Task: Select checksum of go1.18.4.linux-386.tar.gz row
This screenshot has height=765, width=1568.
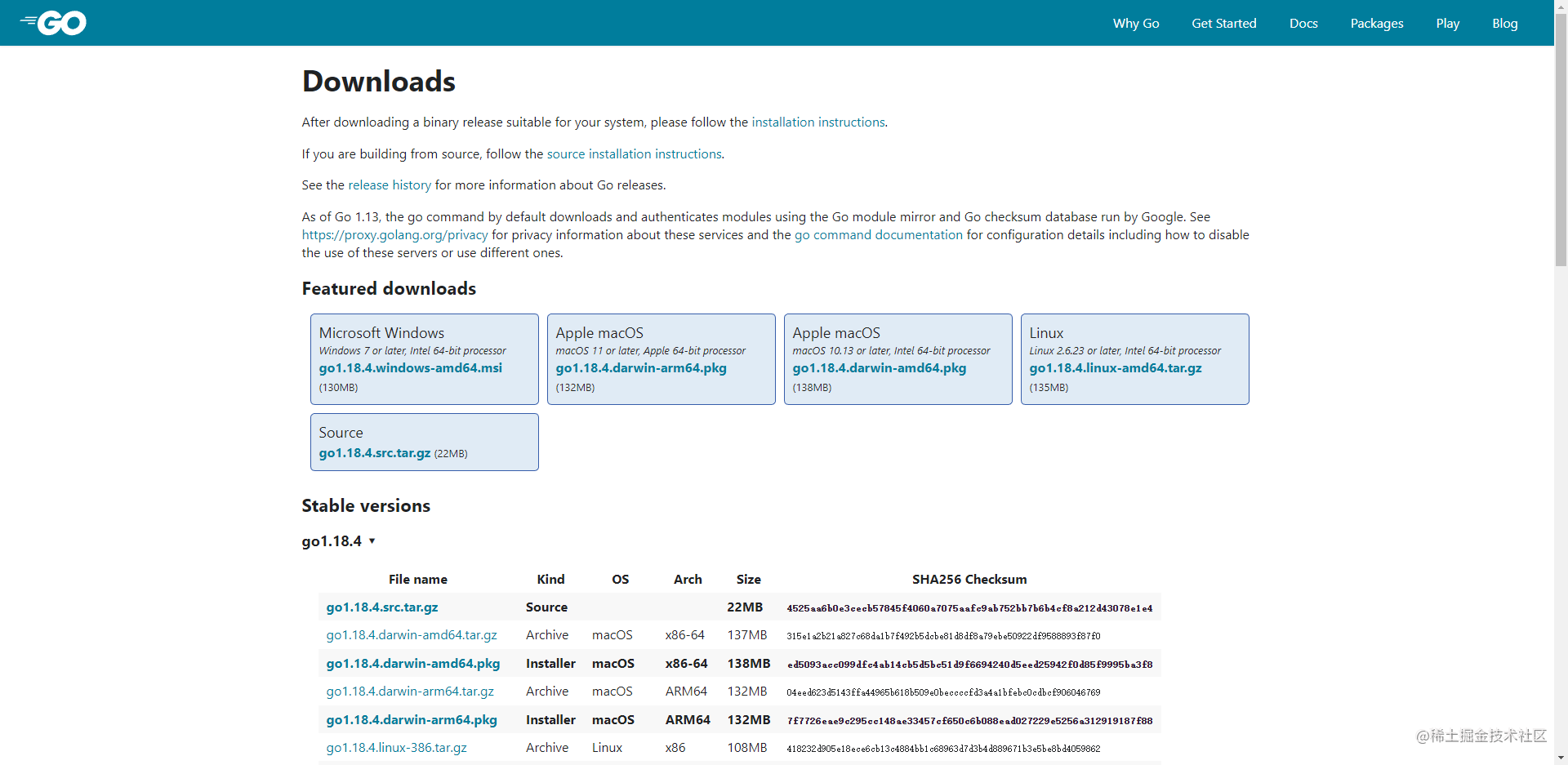Action: [x=943, y=749]
